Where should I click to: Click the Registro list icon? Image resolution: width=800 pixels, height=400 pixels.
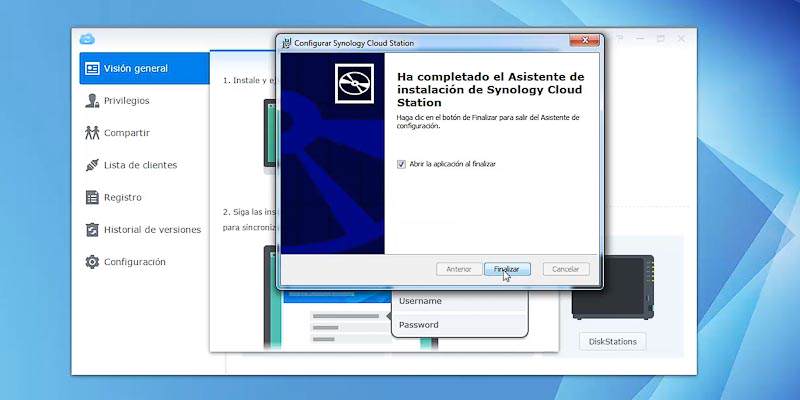(x=92, y=197)
